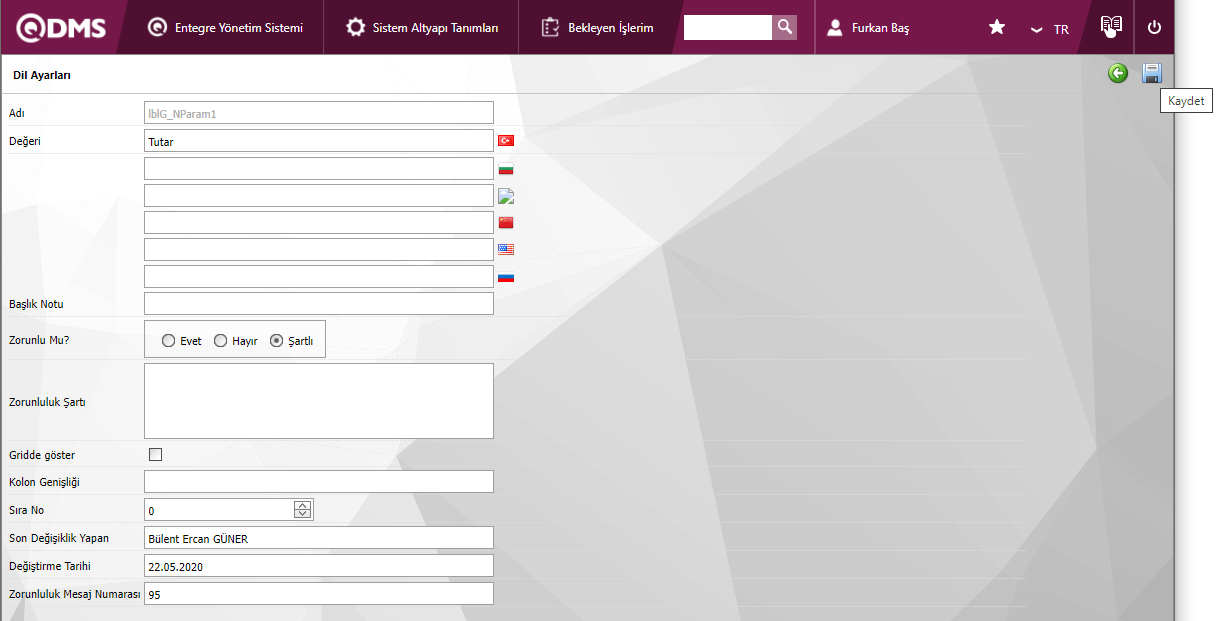Image resolution: width=1217 pixels, height=621 pixels.
Task: Click the Russian flag icon
Action: point(506,277)
